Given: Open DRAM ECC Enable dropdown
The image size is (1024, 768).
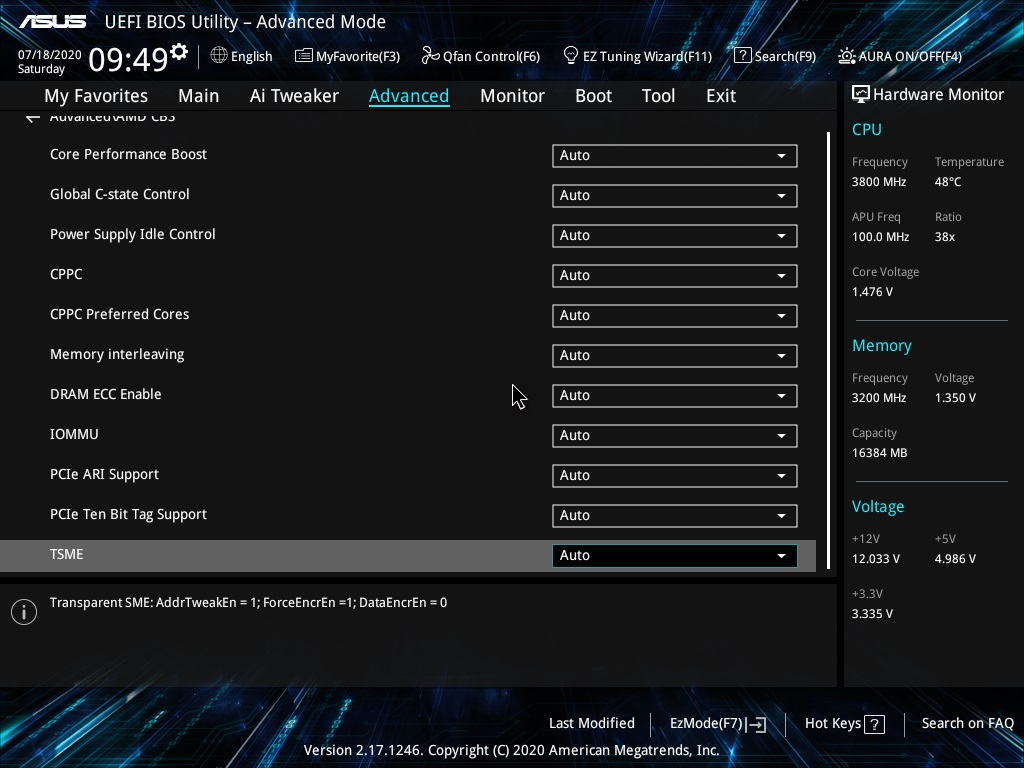Looking at the screenshot, I should pyautogui.click(x=675, y=396).
